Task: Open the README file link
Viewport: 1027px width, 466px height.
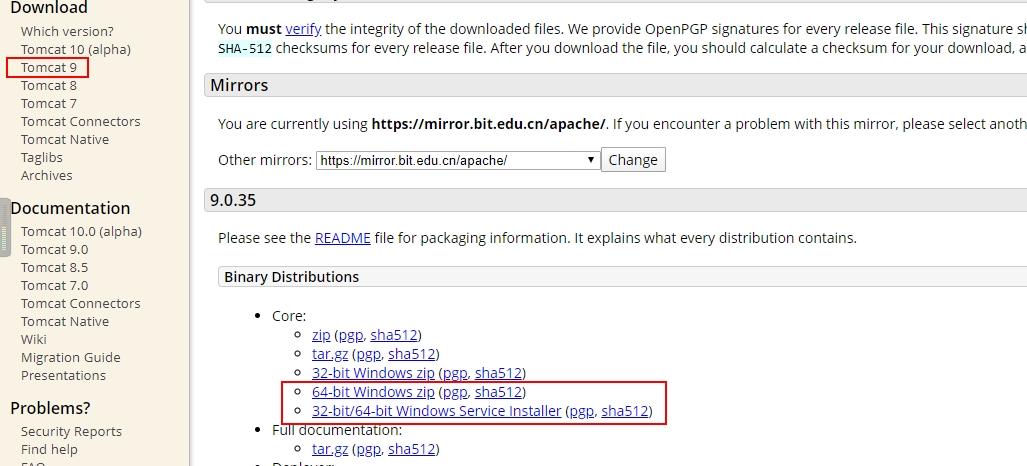Action: (x=342, y=238)
